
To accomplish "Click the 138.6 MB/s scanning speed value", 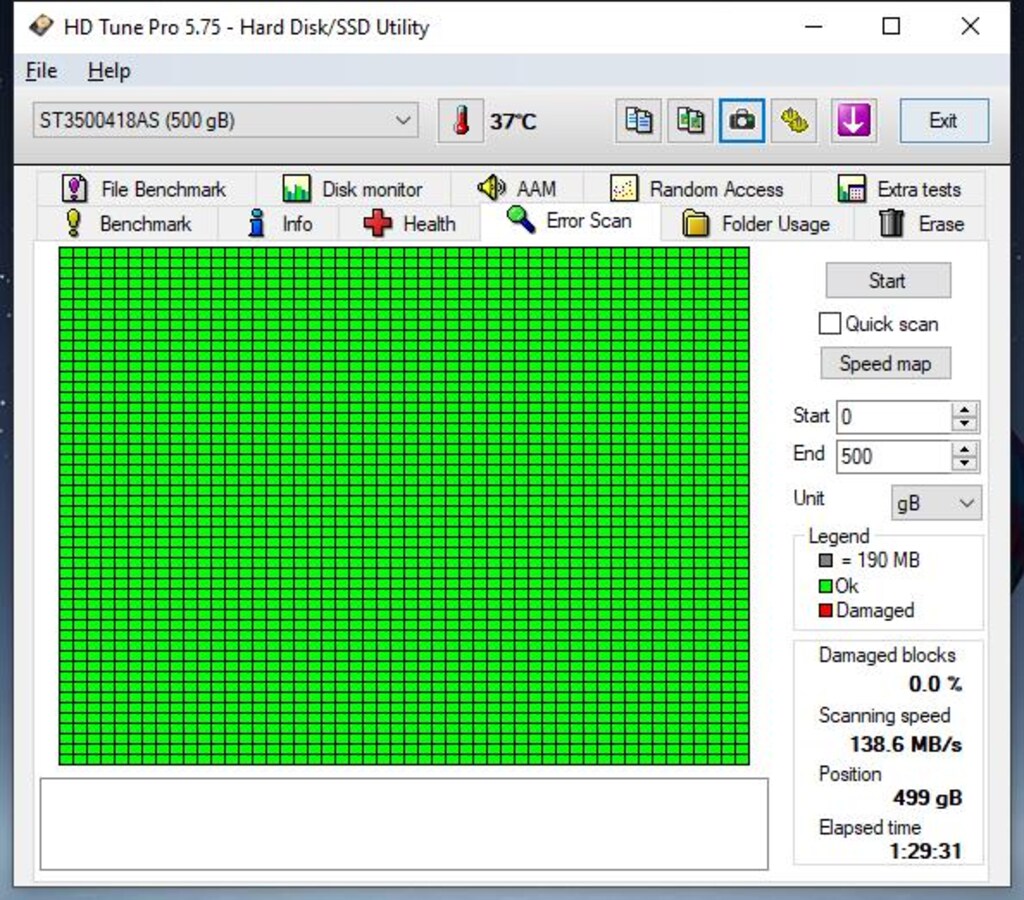I will click(x=906, y=744).
